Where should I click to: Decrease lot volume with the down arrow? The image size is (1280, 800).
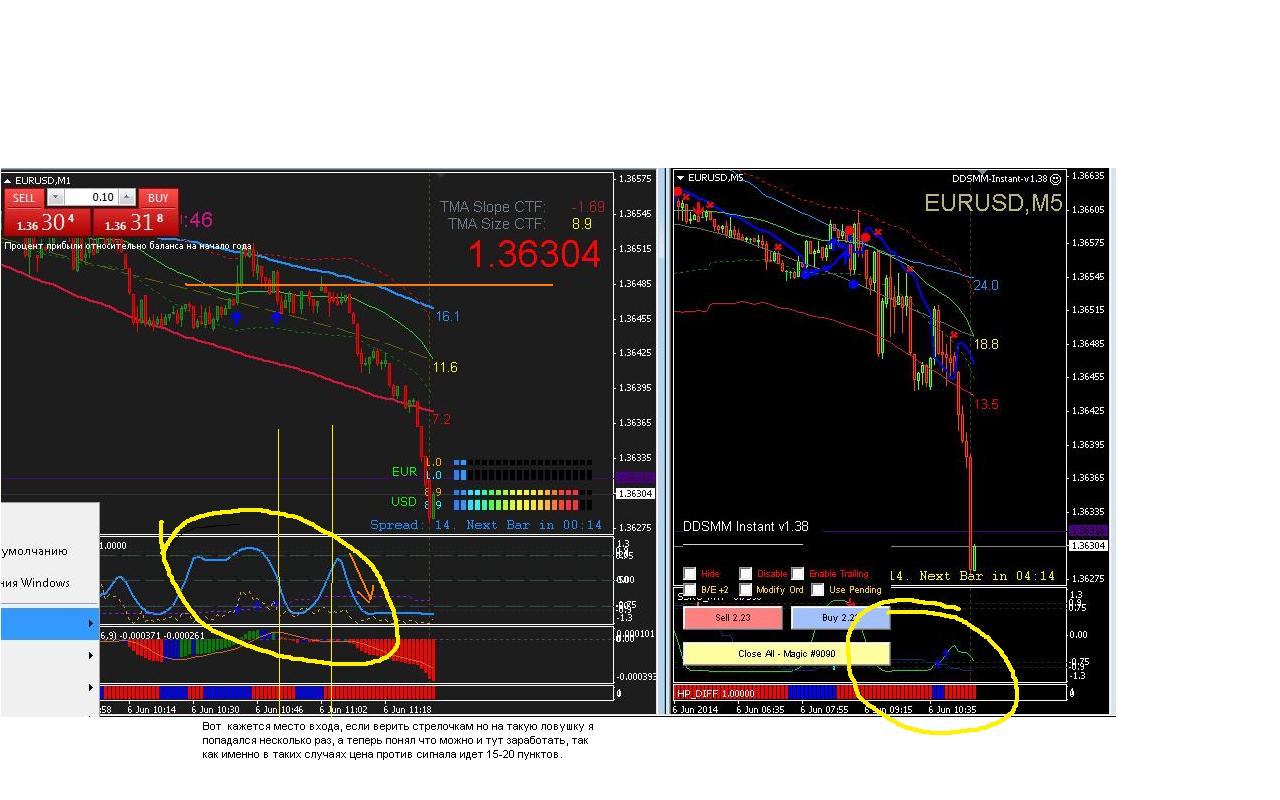[56, 197]
